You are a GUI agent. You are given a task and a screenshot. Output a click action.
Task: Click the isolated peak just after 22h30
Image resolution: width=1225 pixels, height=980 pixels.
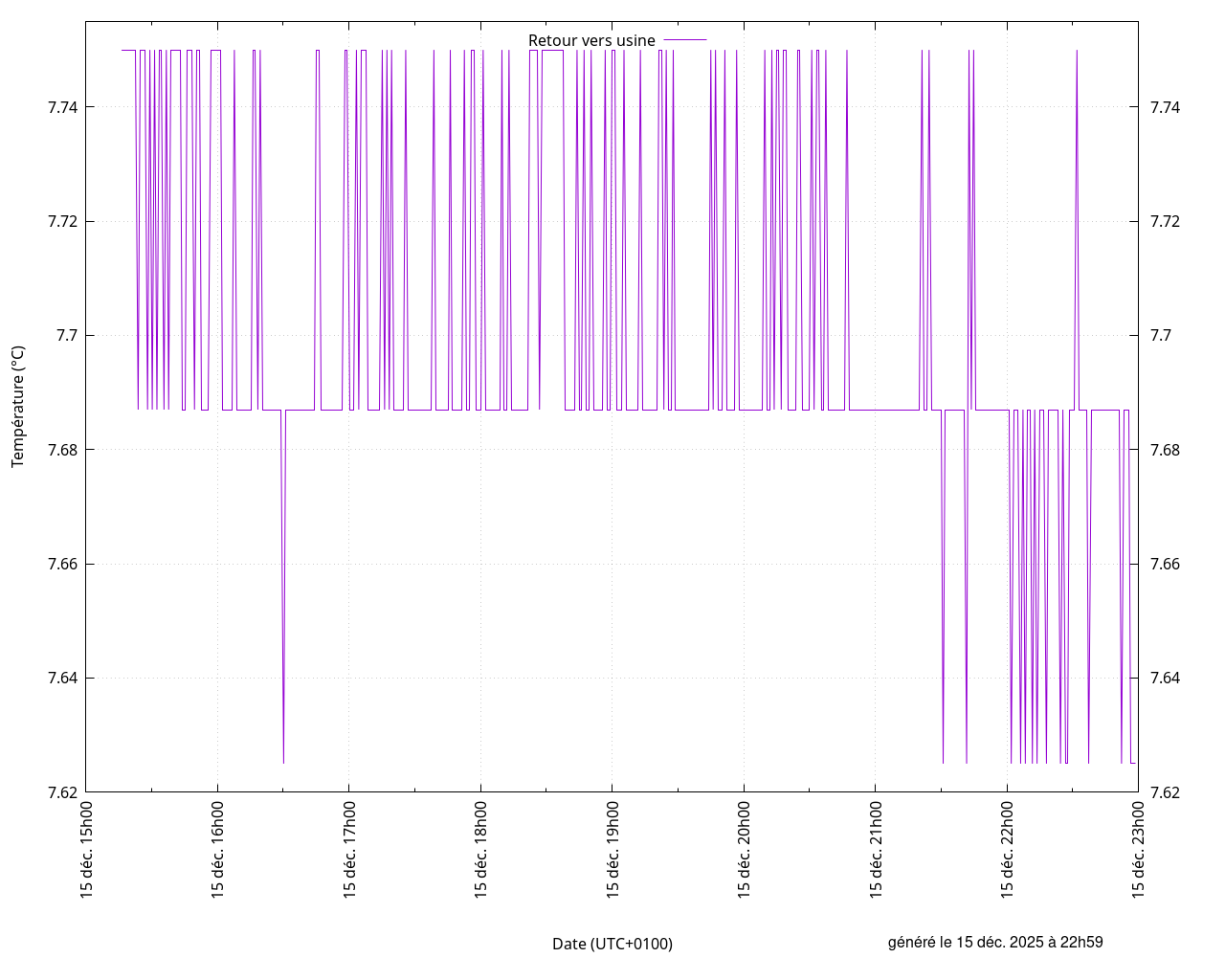1077,53
